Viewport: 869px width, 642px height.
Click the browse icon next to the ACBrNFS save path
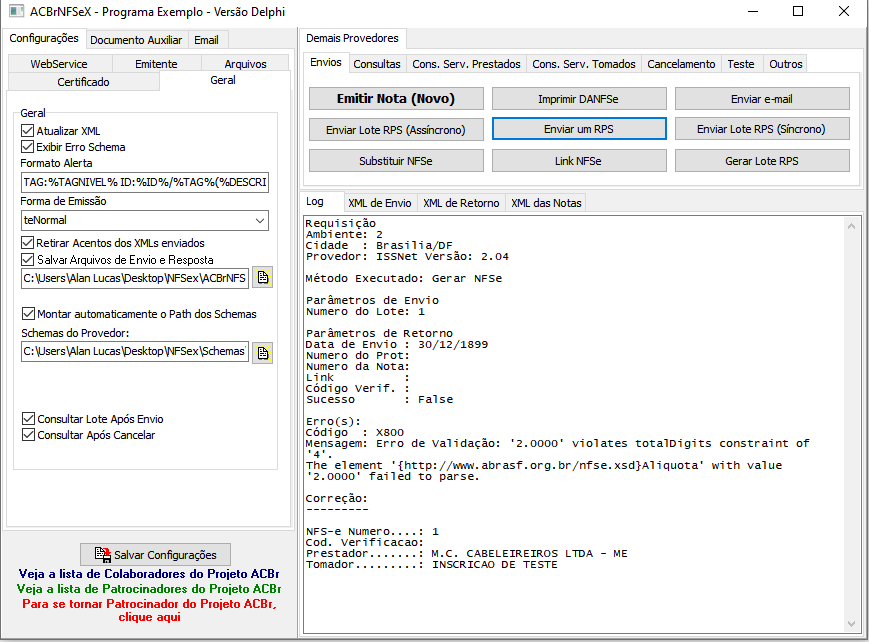click(263, 277)
